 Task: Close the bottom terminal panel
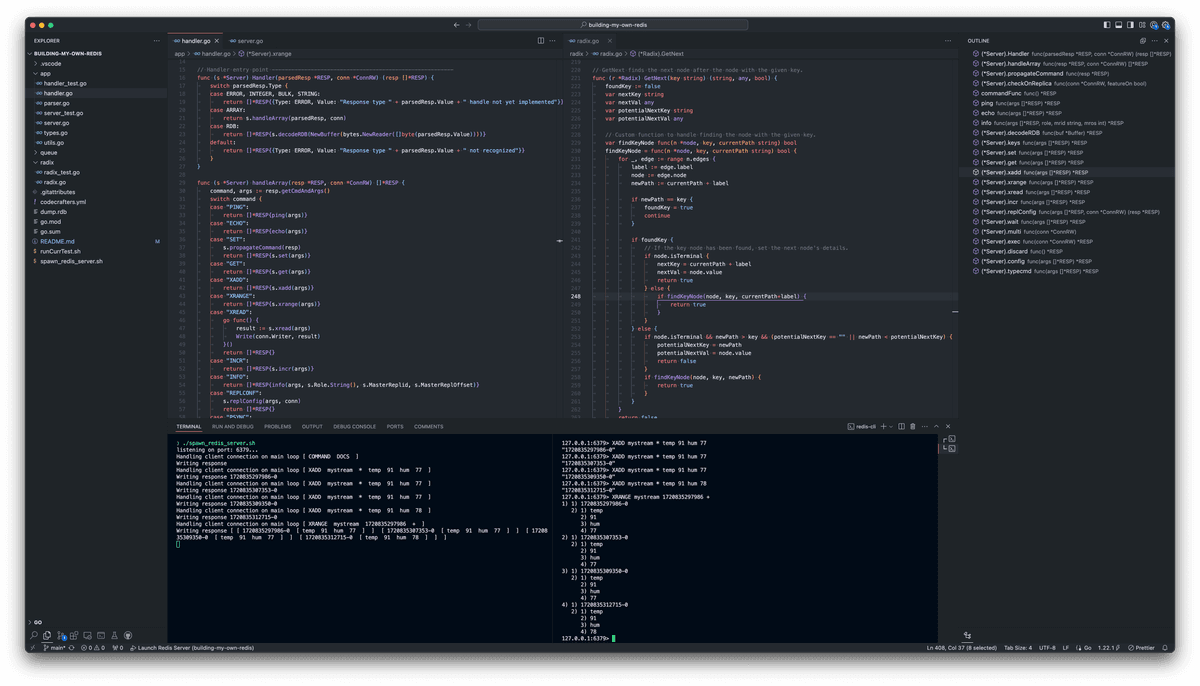(948, 427)
